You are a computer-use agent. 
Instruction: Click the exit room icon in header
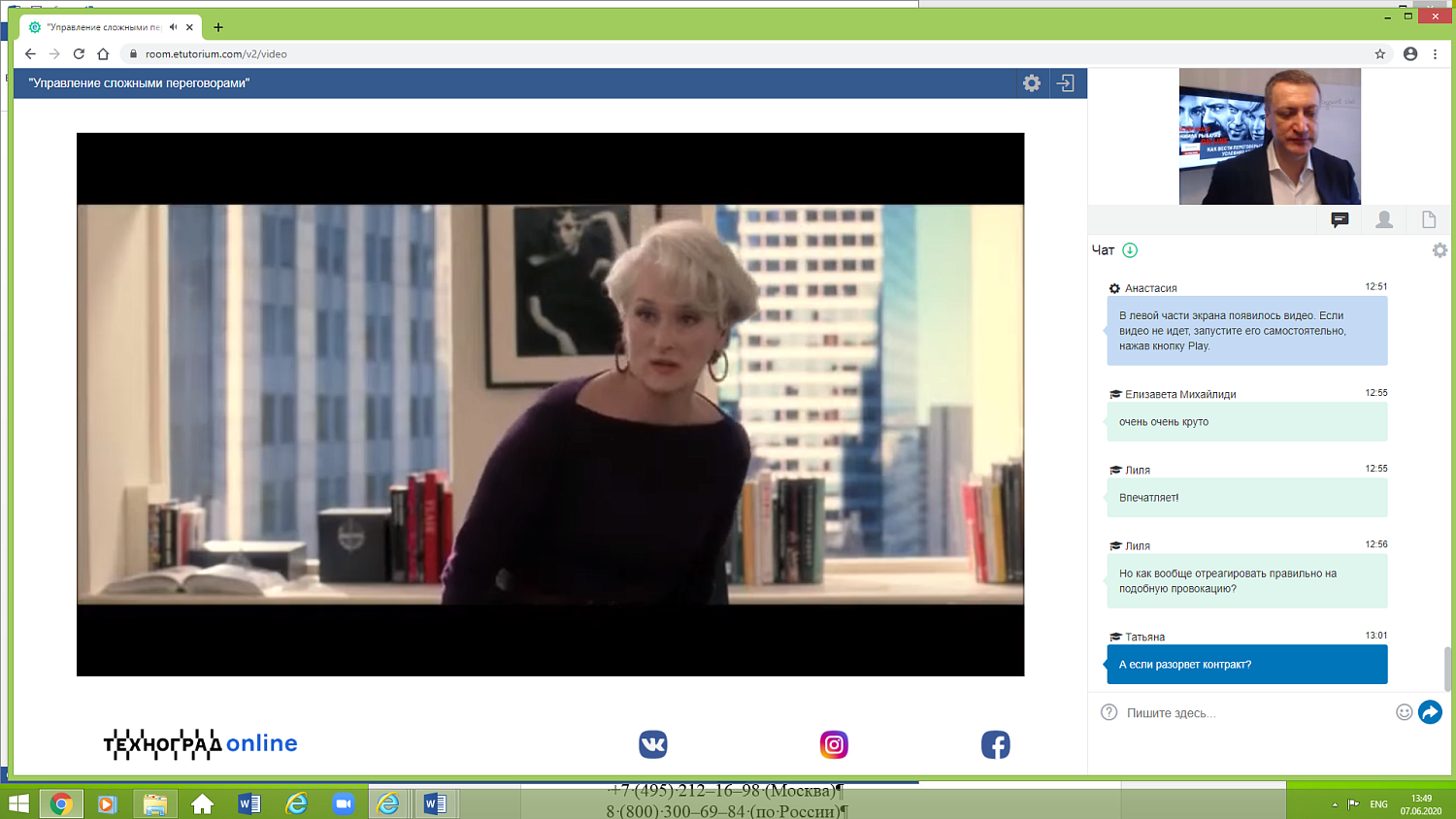(1066, 83)
